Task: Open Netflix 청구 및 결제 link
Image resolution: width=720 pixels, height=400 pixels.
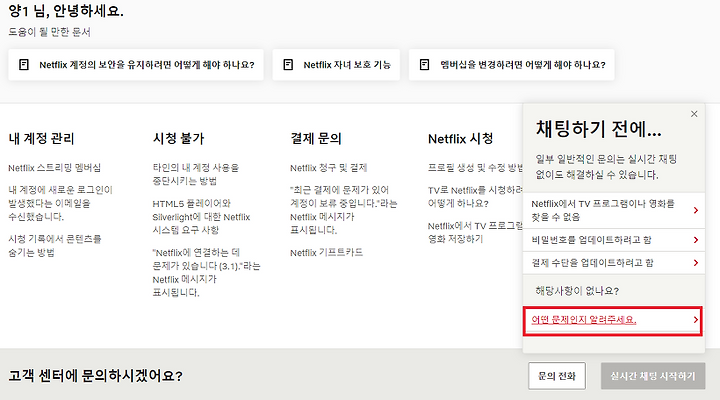Action: (x=328, y=168)
